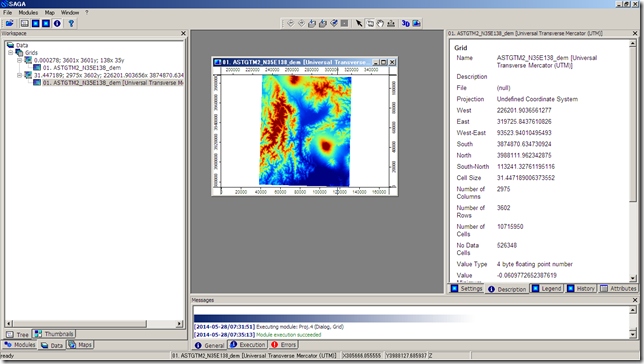Click Messages panel scroll down arrow
Image resolution: width=644 pixels, height=364 pixels.
click(x=633, y=334)
